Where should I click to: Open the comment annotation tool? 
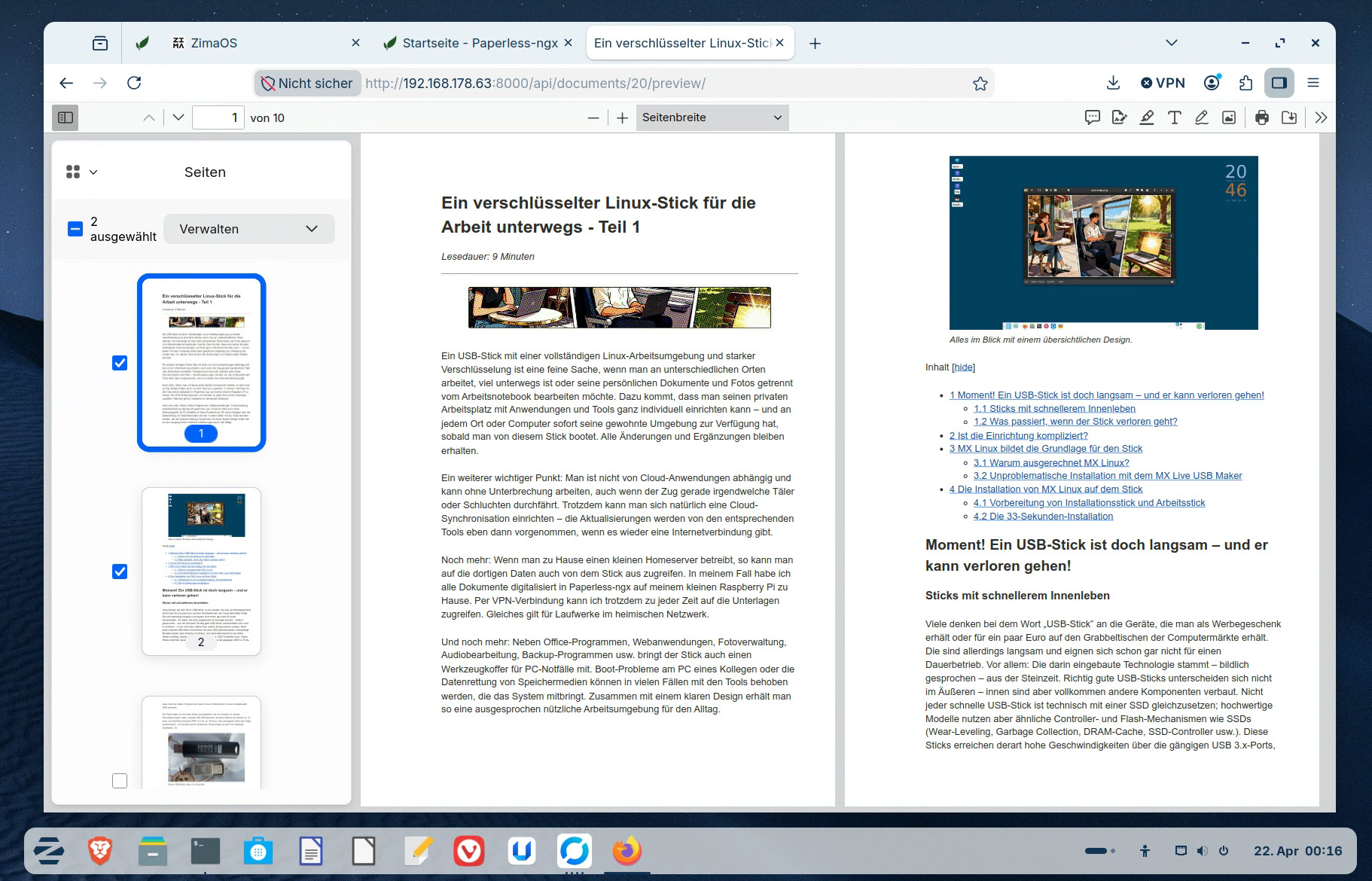point(1092,117)
